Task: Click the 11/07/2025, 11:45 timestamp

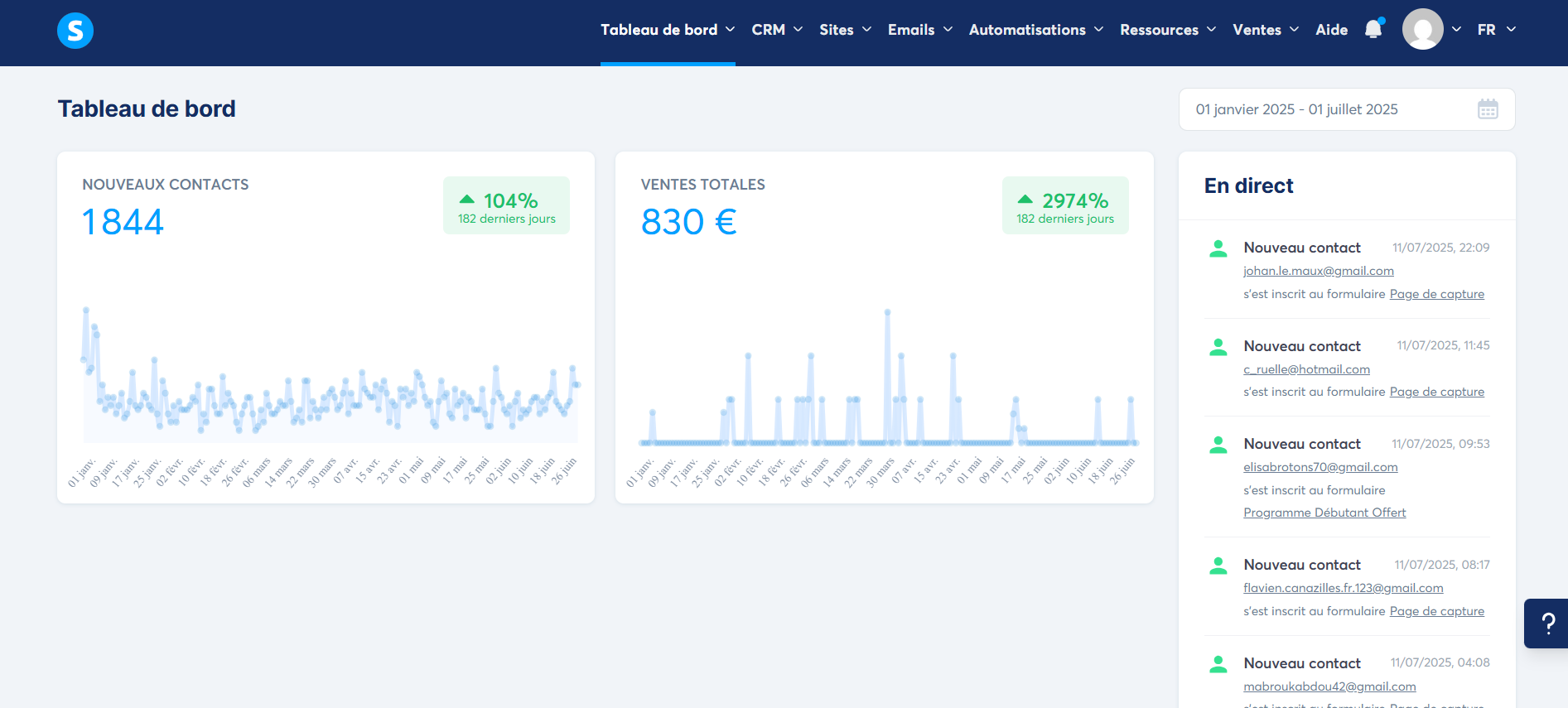Action: (1443, 345)
